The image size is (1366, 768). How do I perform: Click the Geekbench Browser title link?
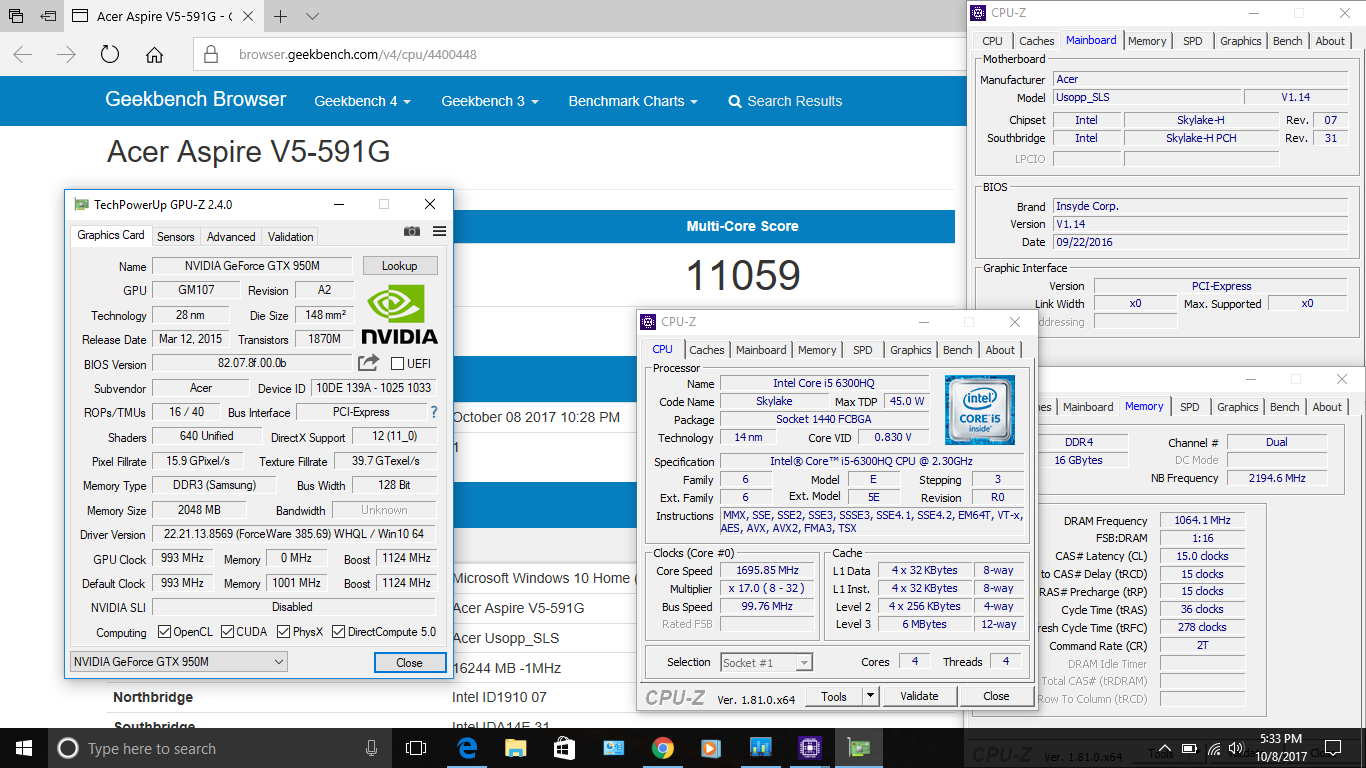(196, 99)
